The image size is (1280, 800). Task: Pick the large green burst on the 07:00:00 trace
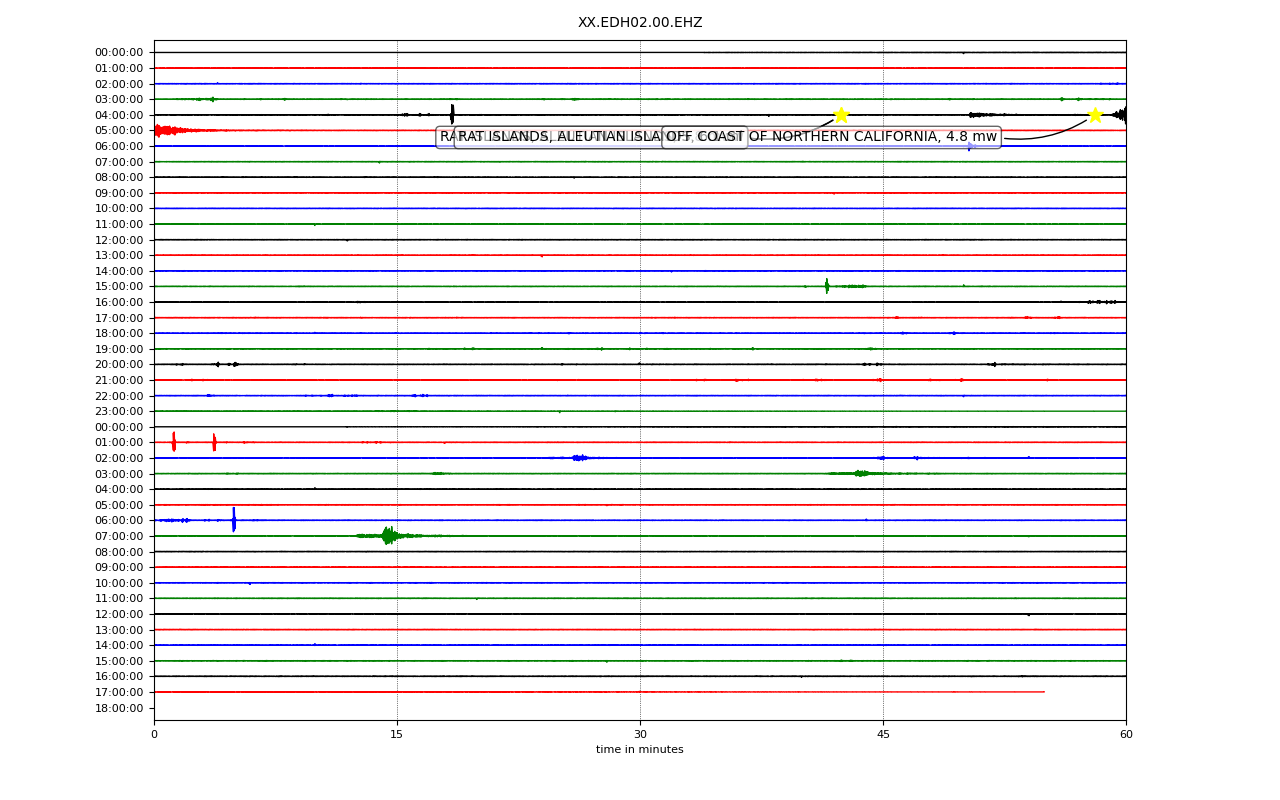pos(388,536)
